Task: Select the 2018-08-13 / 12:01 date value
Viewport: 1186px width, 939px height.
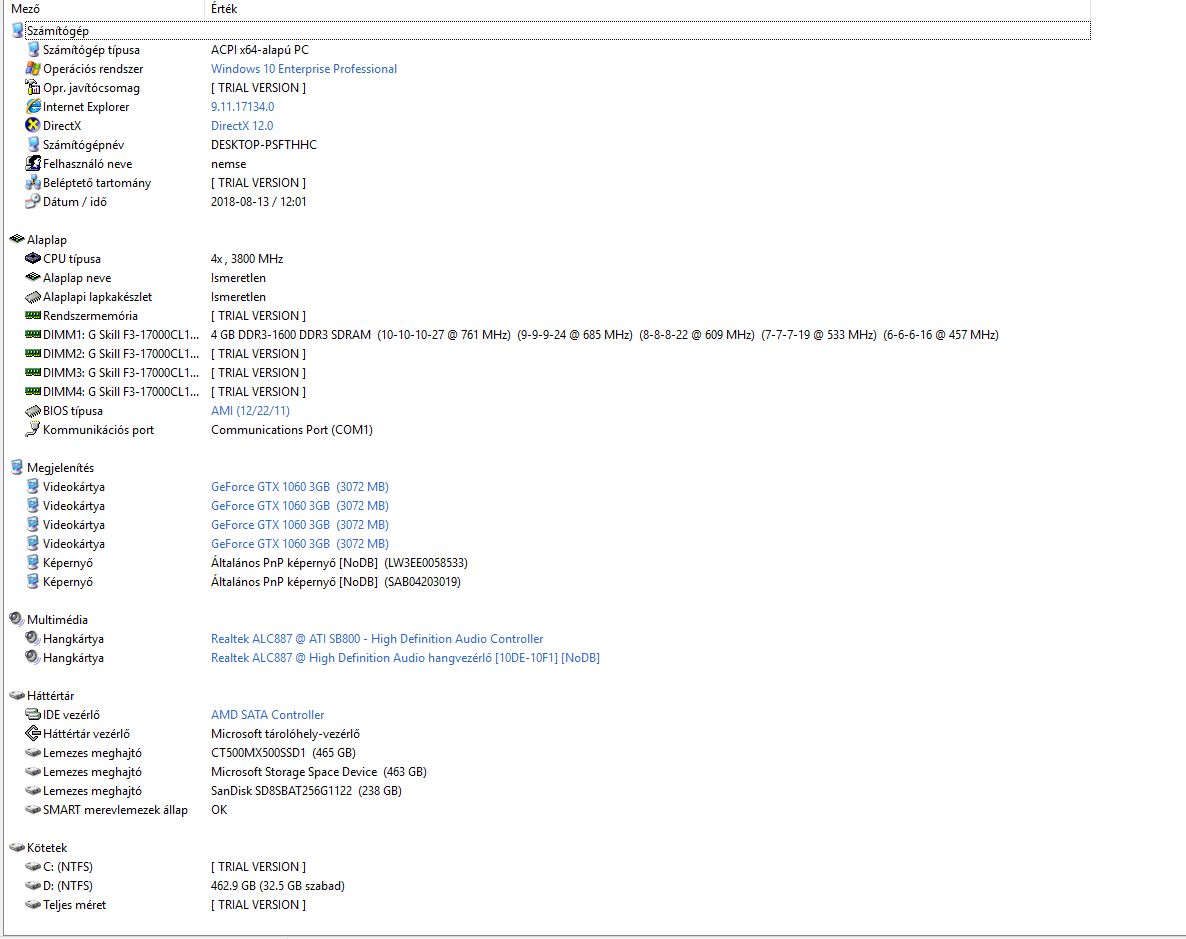Action: point(258,202)
